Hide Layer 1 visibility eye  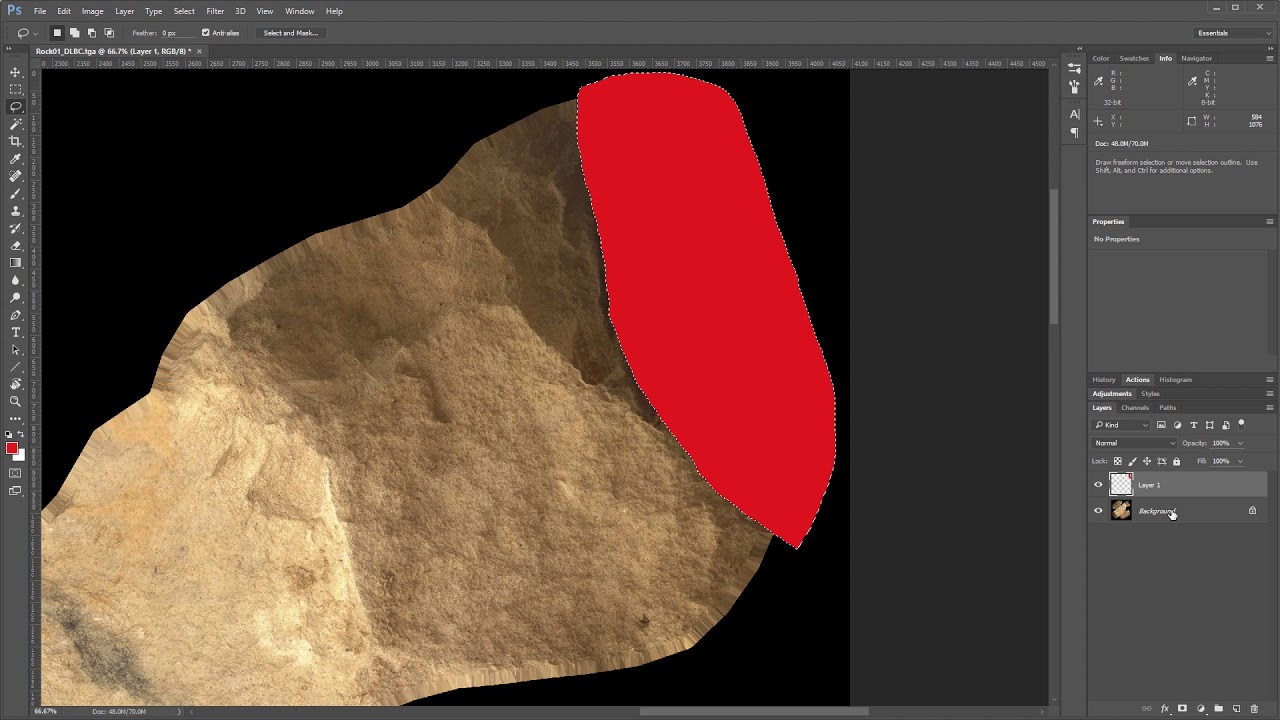pyautogui.click(x=1098, y=485)
